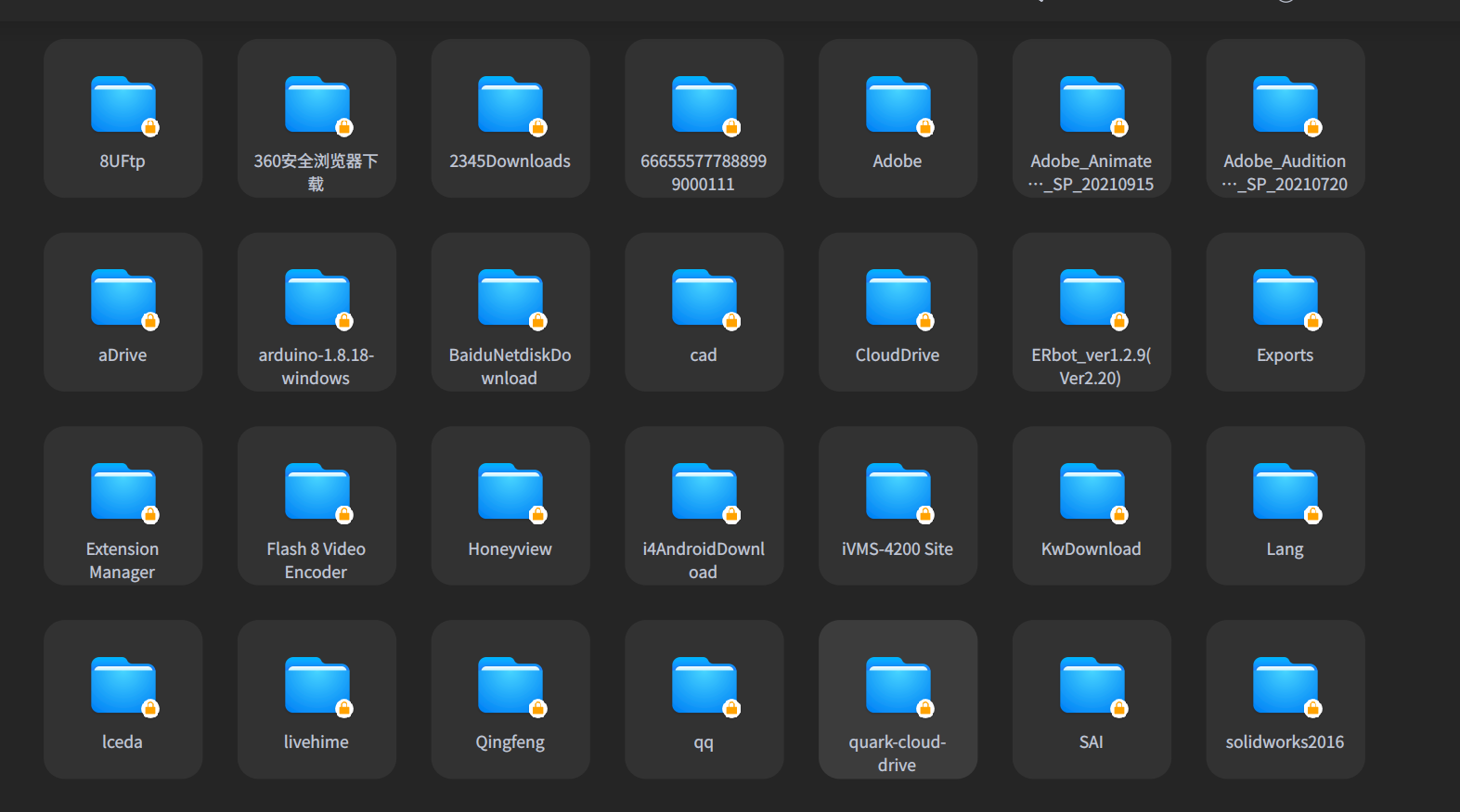Image resolution: width=1460 pixels, height=812 pixels.
Task: Click the Adobe_Audition SP_20210720 folder icon
Action: [x=1286, y=105]
